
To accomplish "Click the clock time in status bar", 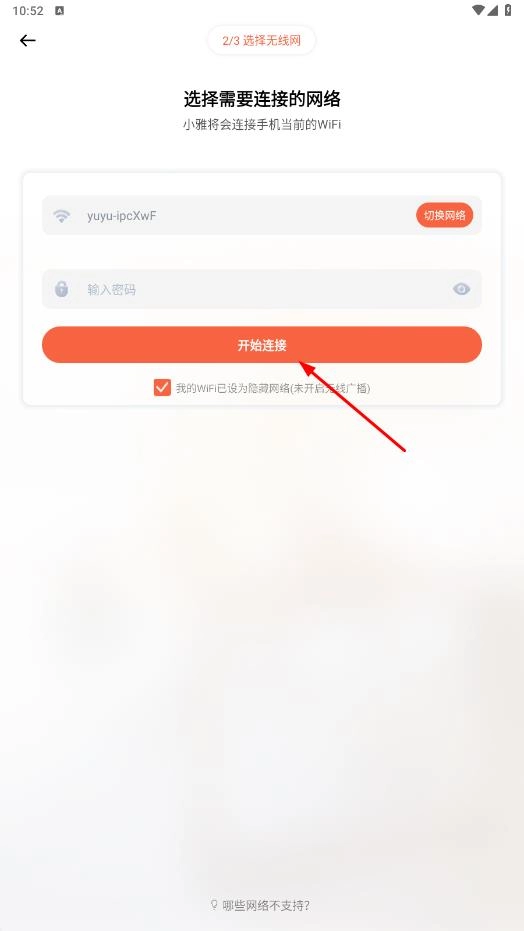I will click(x=28, y=11).
